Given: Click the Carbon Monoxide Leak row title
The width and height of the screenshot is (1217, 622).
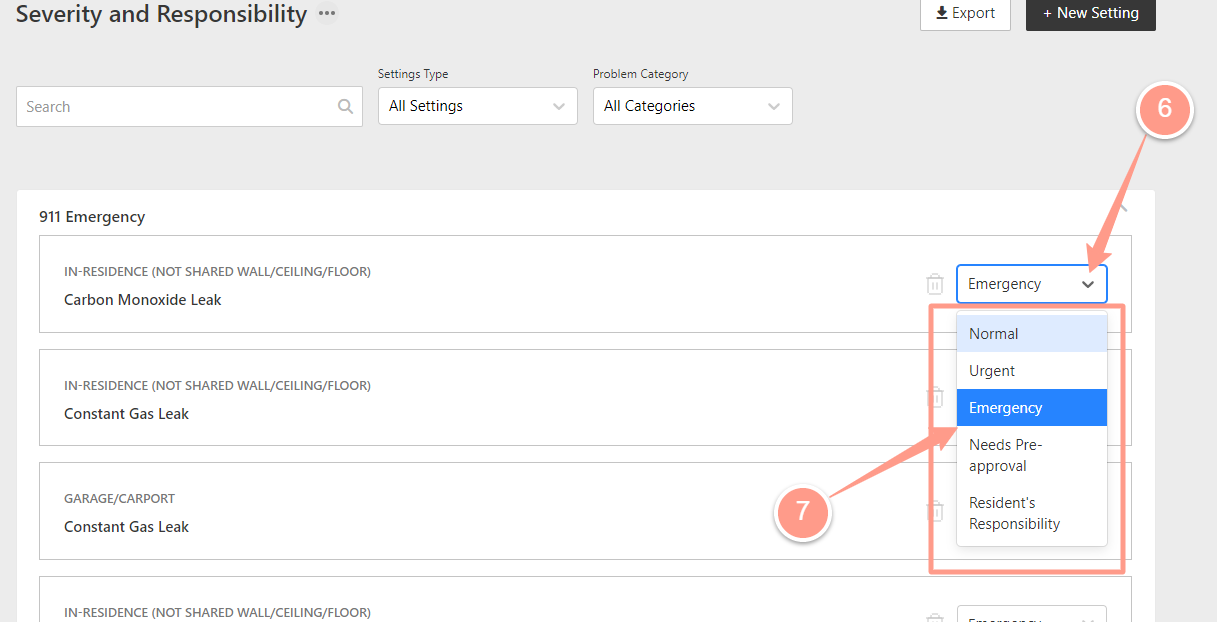Looking at the screenshot, I should pos(143,300).
